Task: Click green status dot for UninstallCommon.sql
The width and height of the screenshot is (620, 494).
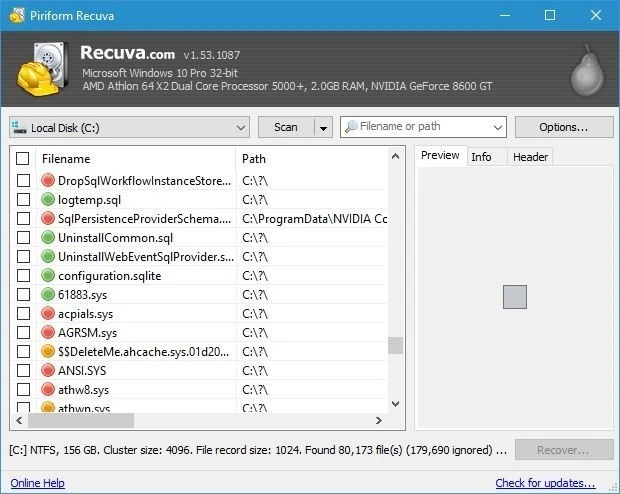Action: pyautogui.click(x=48, y=237)
